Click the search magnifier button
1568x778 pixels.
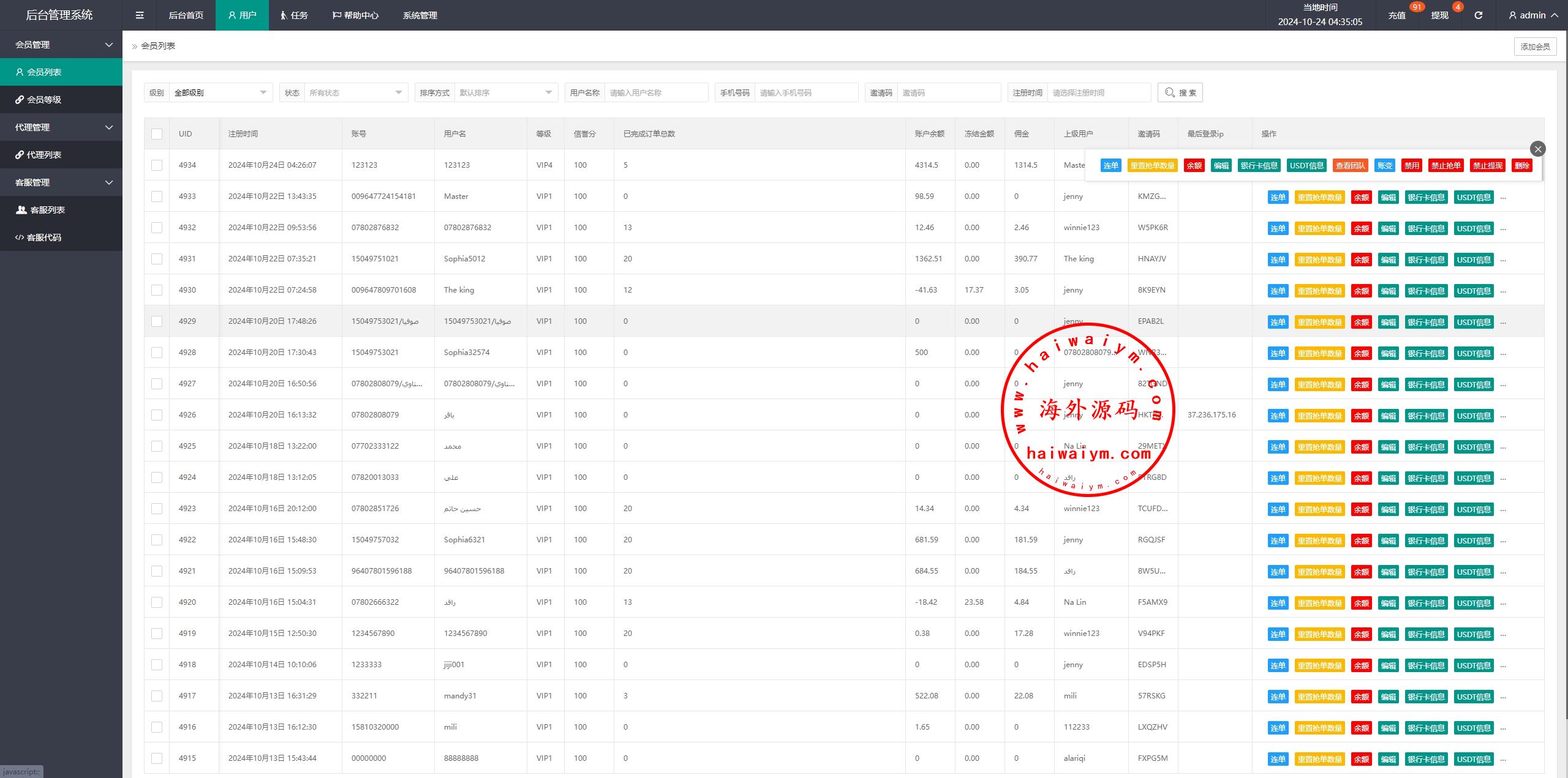[1180, 92]
